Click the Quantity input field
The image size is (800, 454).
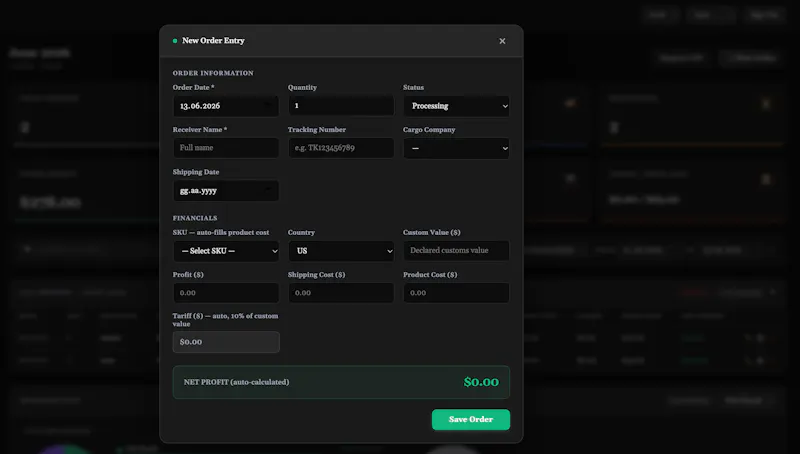click(x=341, y=106)
